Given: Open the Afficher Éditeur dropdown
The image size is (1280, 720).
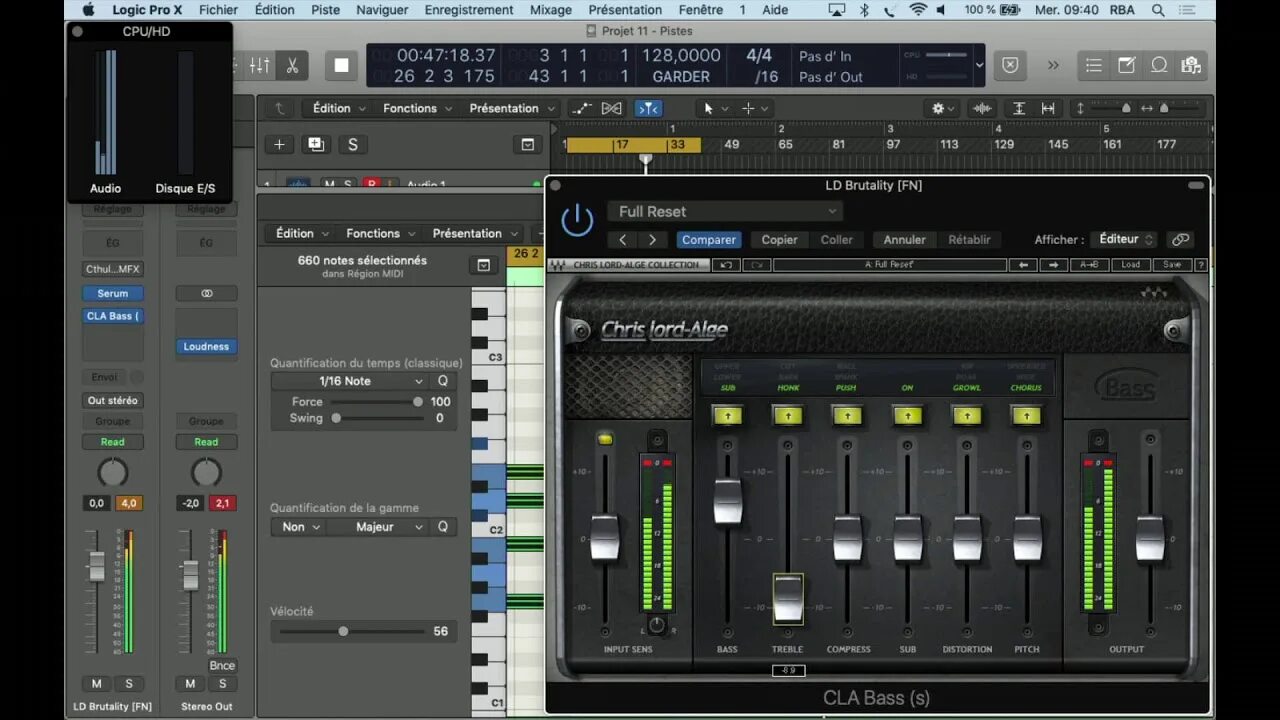Looking at the screenshot, I should point(1125,240).
